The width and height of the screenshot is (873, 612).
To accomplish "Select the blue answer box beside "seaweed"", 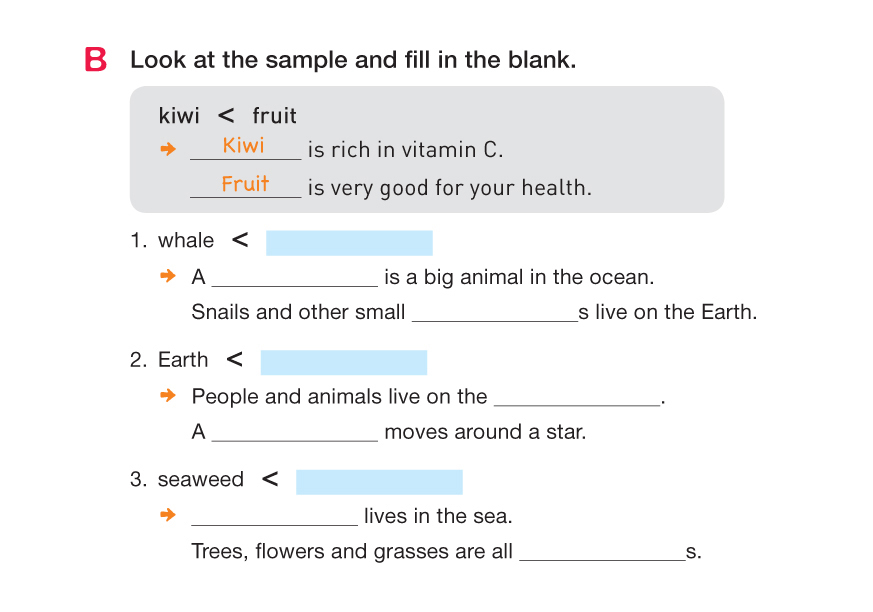I will click(x=379, y=482).
